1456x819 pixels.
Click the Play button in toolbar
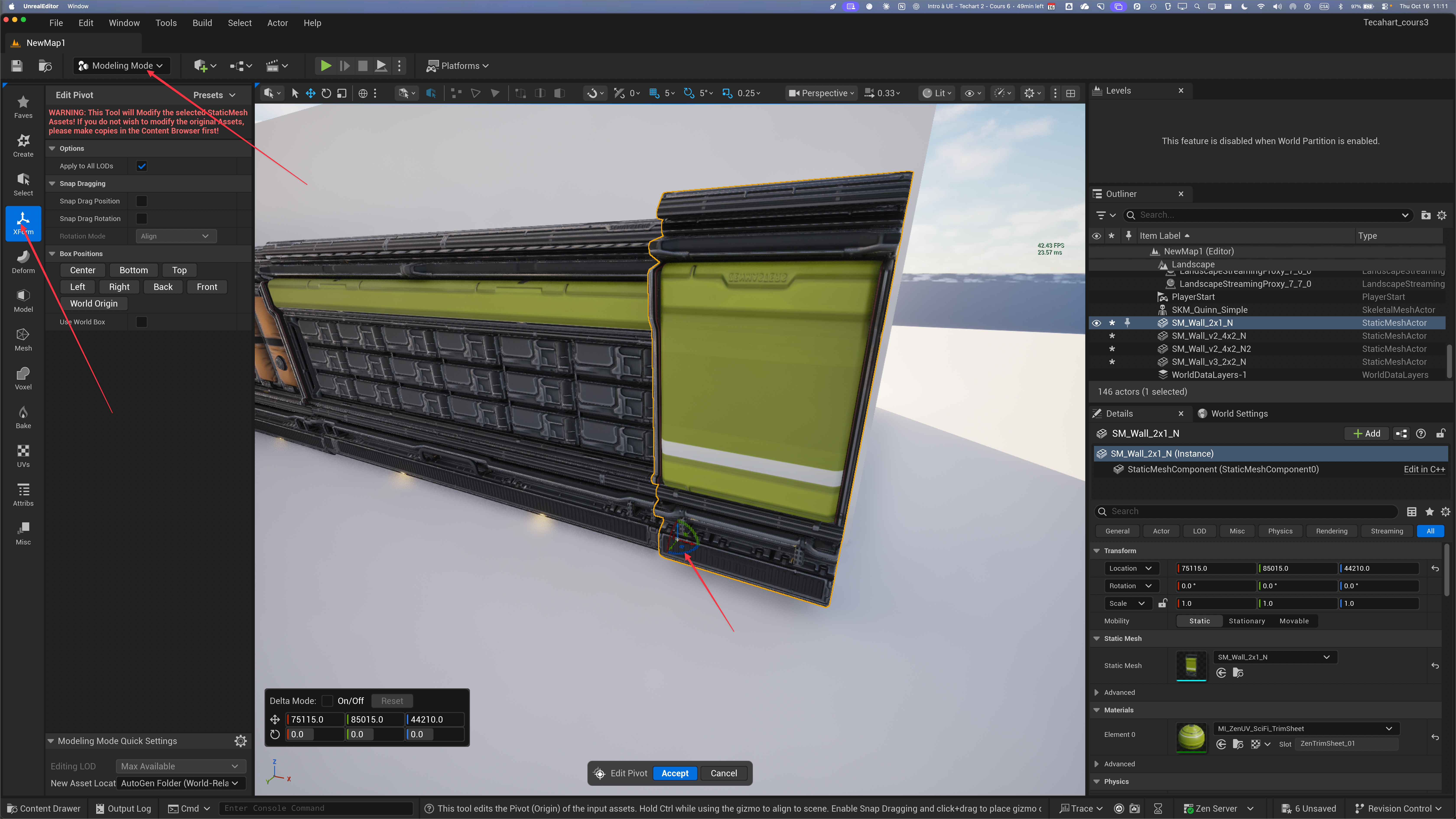[x=326, y=66]
